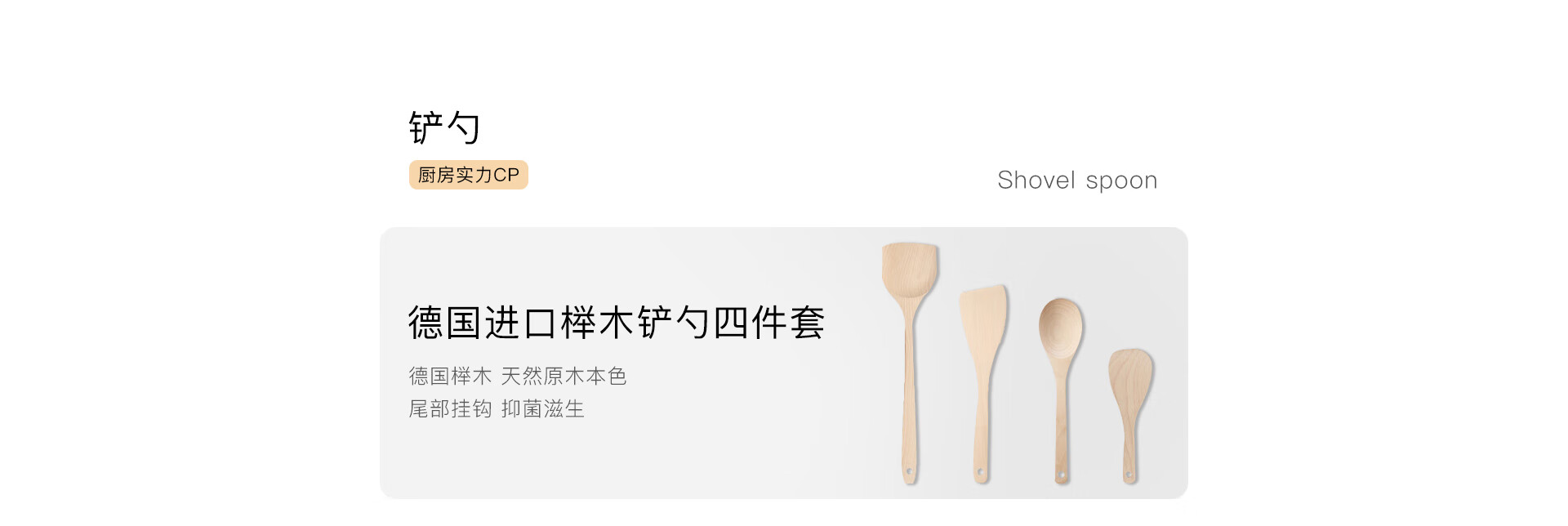Open the 德国进口榉木铲勺四件套 product title
This screenshot has width=1568, height=526.
coord(617,322)
